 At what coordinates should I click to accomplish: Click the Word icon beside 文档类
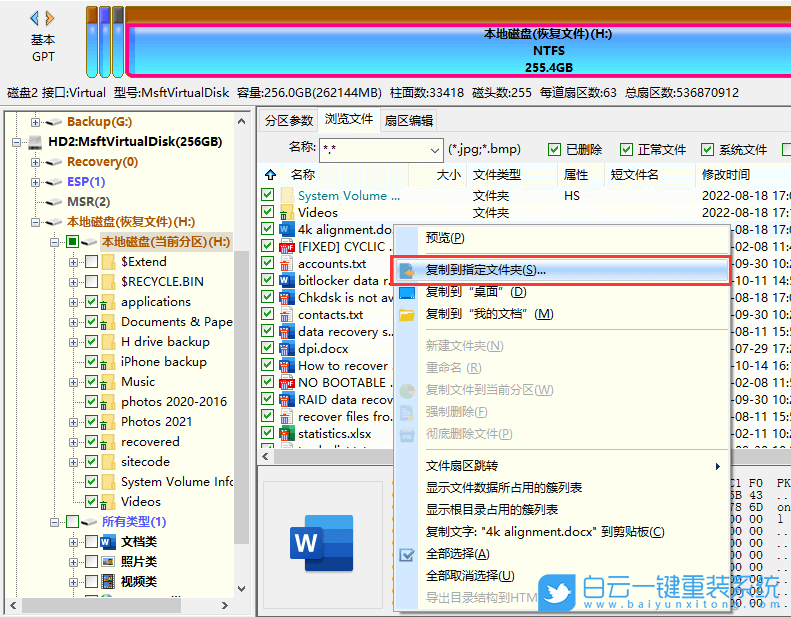(107, 542)
